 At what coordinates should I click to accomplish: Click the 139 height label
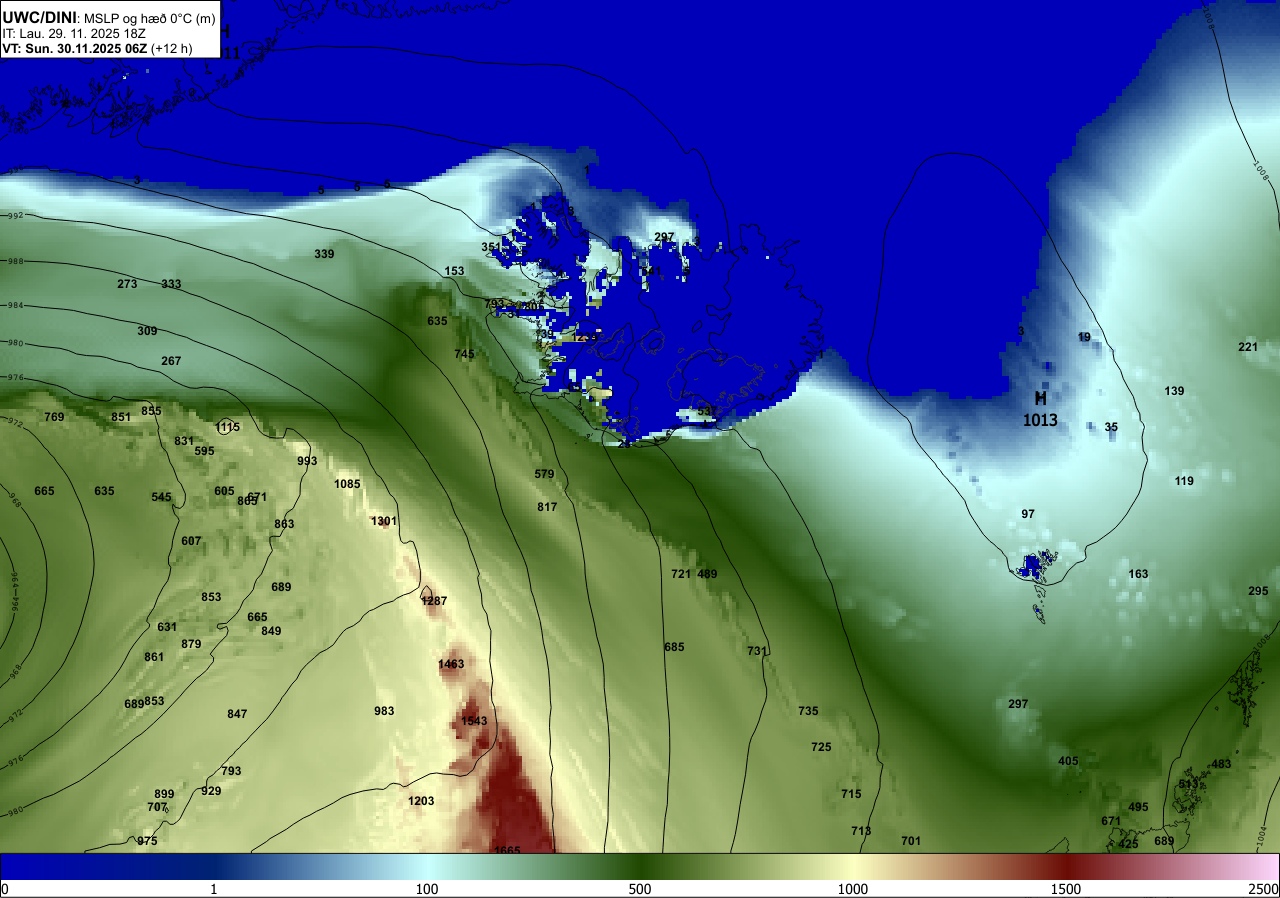click(x=1174, y=391)
